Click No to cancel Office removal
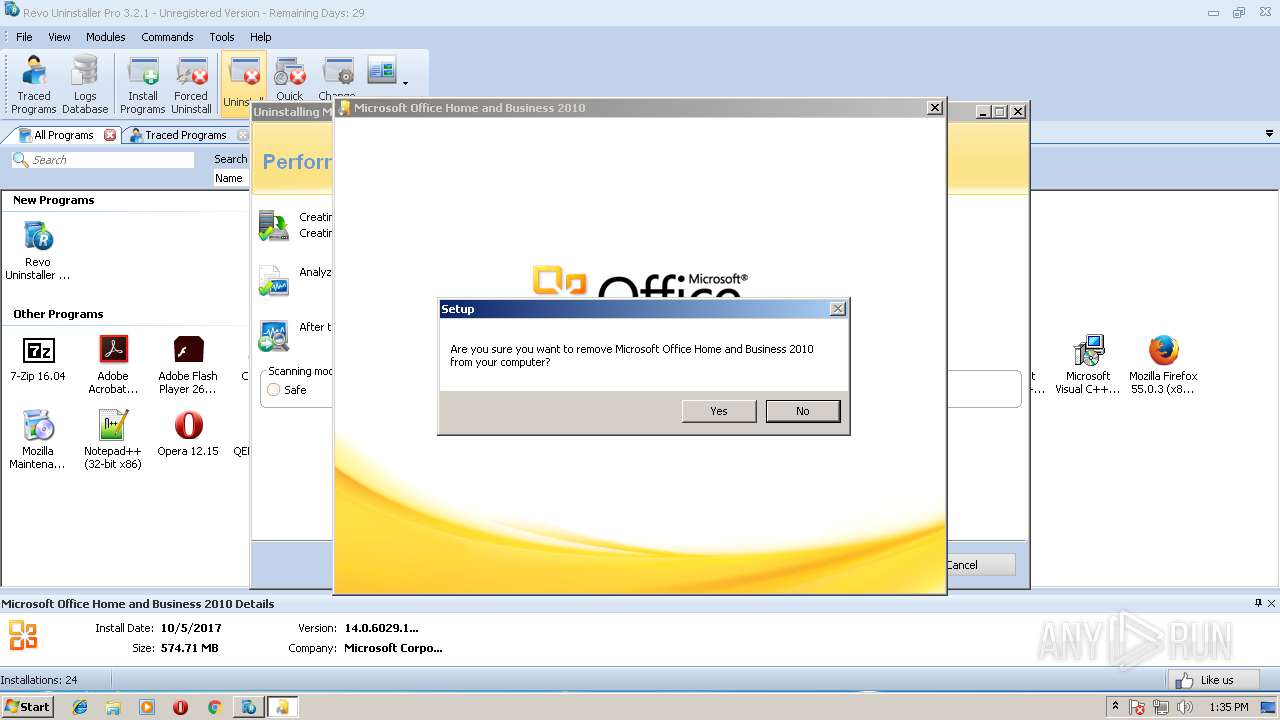 (x=803, y=411)
